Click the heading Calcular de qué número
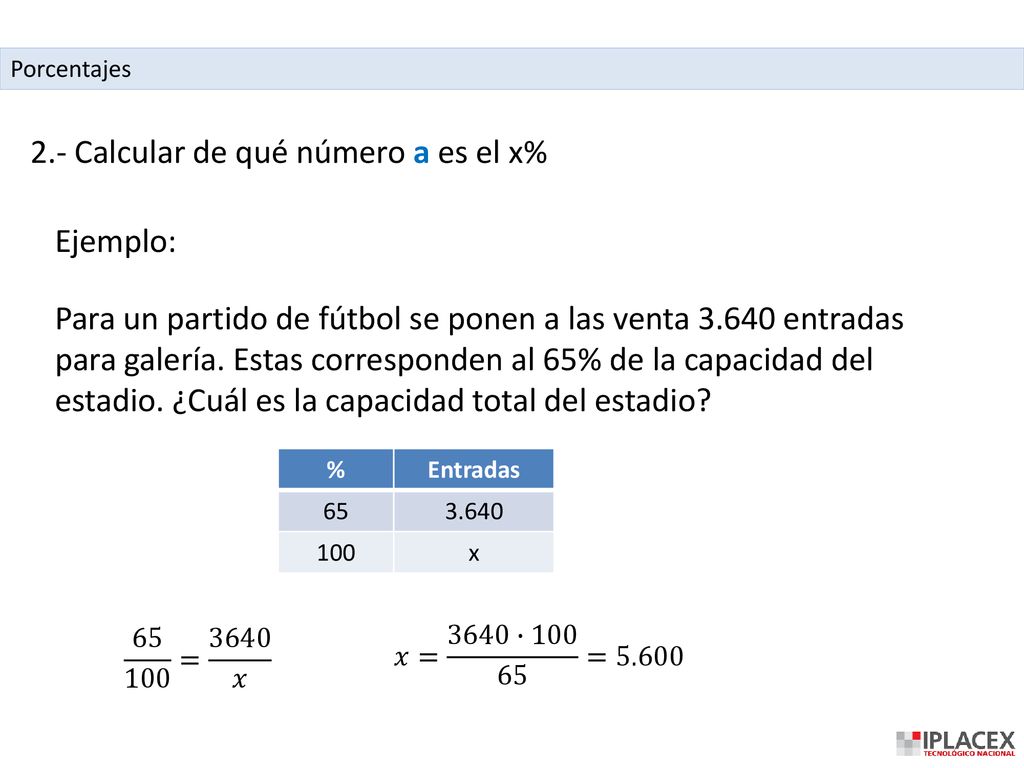This screenshot has width=1024, height=768. coord(240,153)
